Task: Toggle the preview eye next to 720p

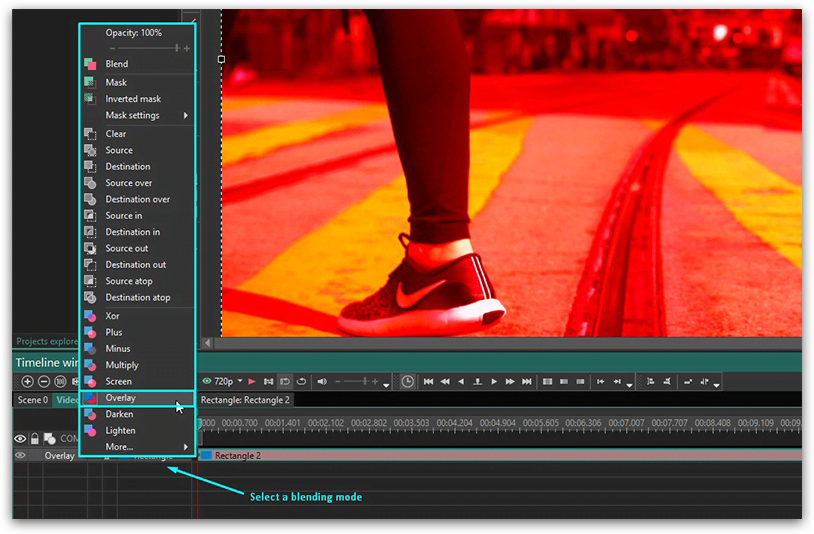Action: pyautogui.click(x=207, y=381)
